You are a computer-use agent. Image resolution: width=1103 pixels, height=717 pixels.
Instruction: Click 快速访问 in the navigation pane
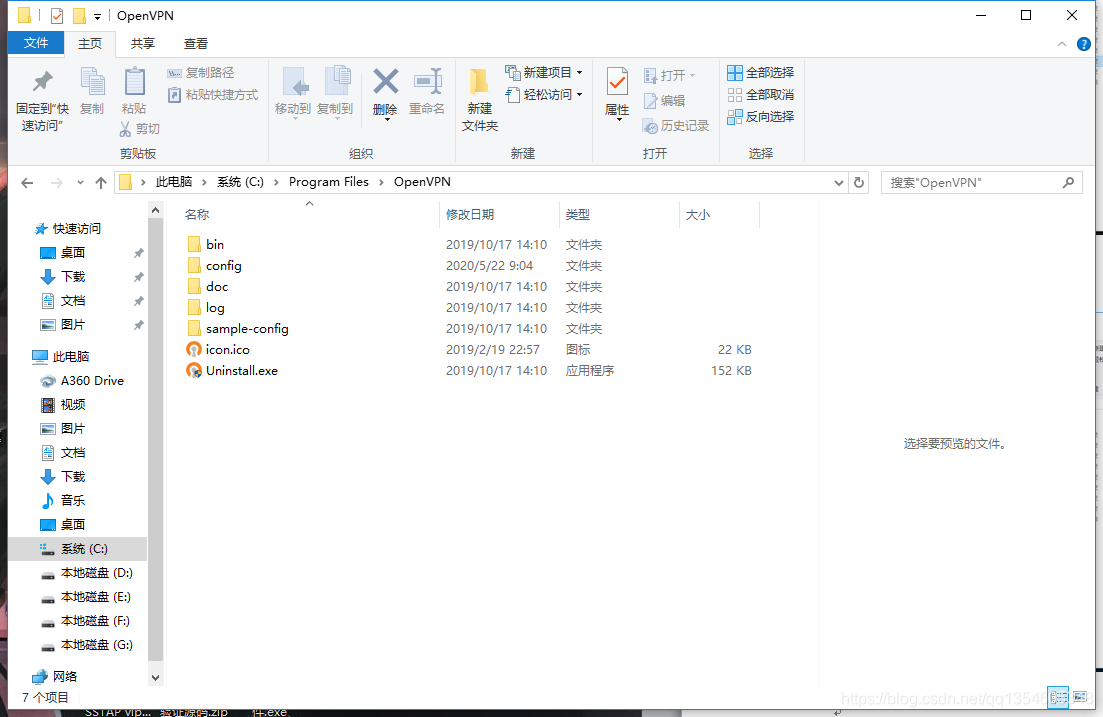pos(77,229)
